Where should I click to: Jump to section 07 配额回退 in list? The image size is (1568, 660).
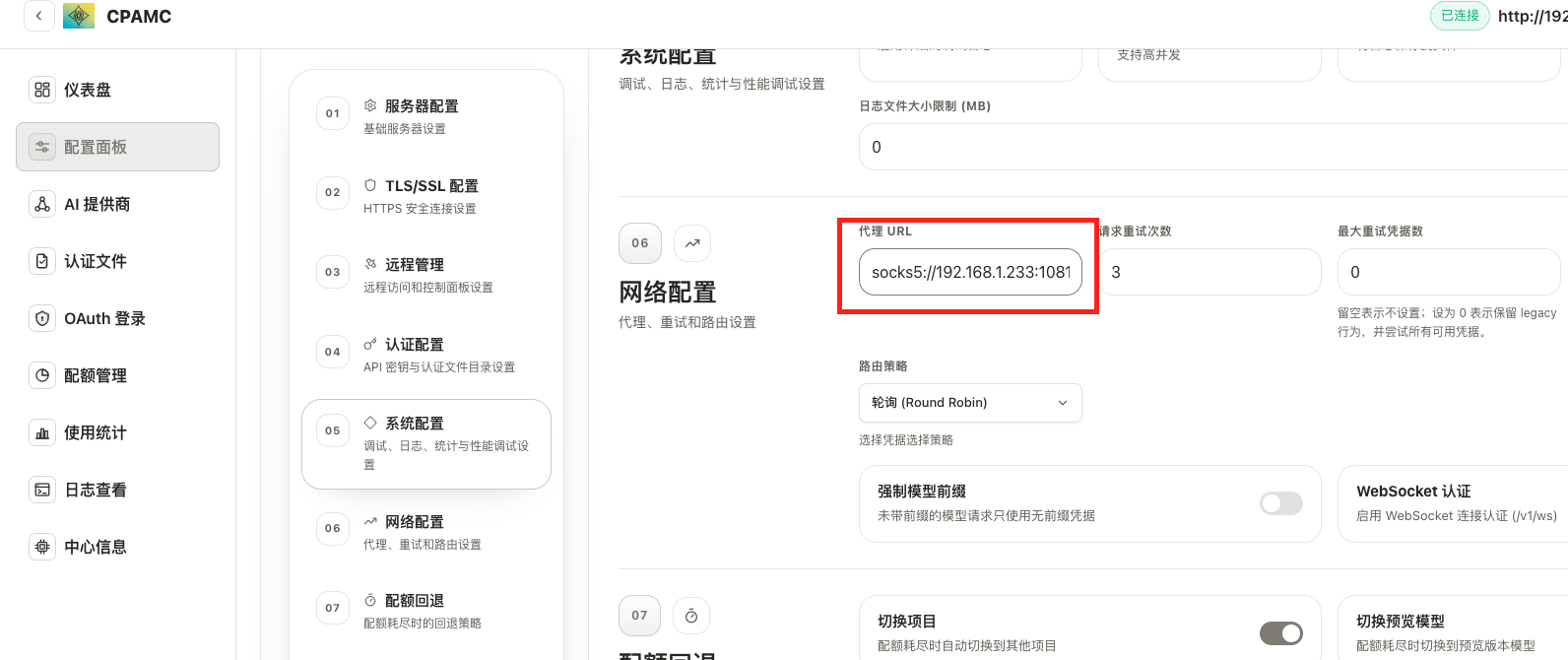pyautogui.click(x=426, y=610)
